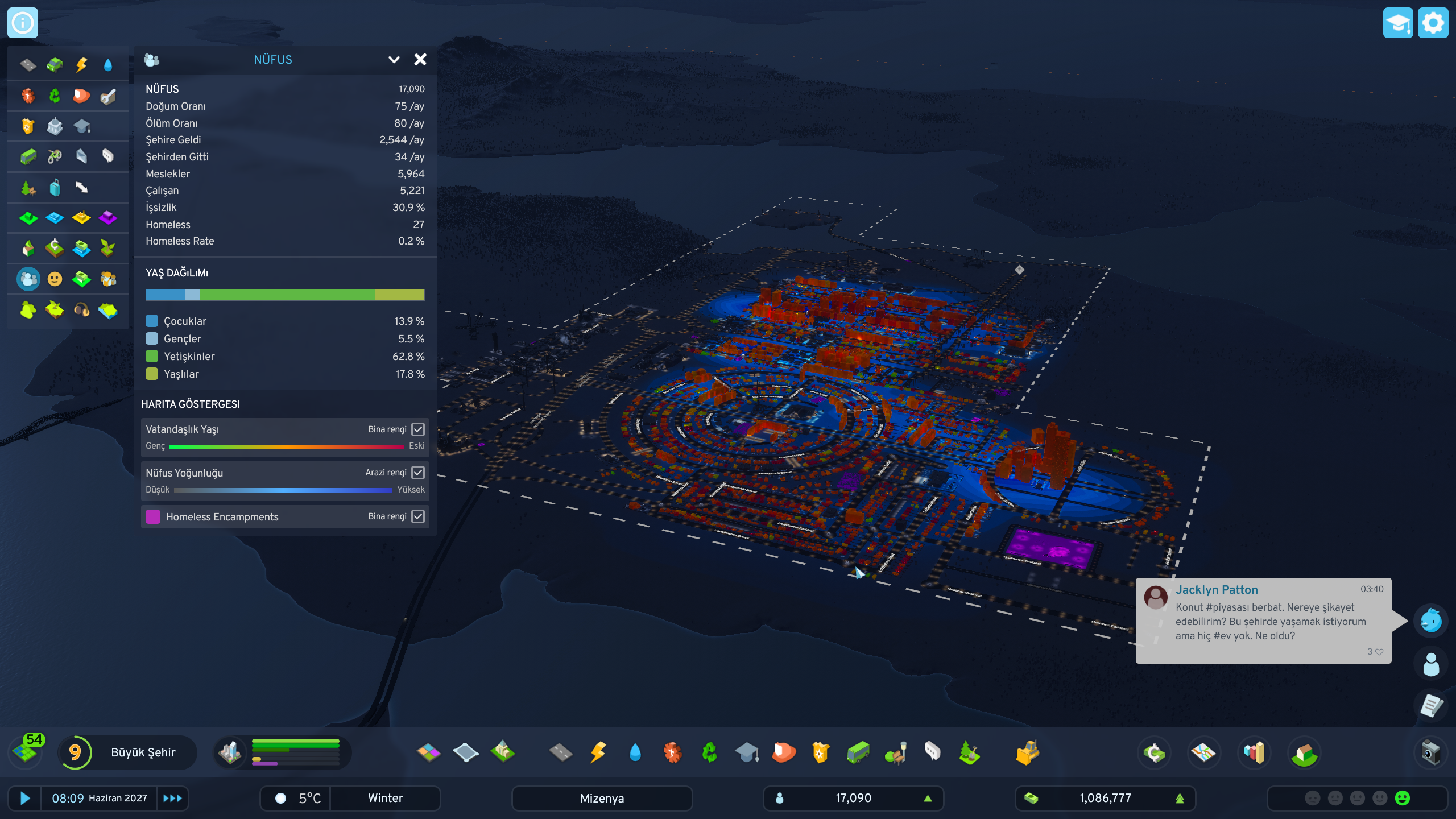
Task: Open the Garbage recycling info view icon
Action: 55,96
